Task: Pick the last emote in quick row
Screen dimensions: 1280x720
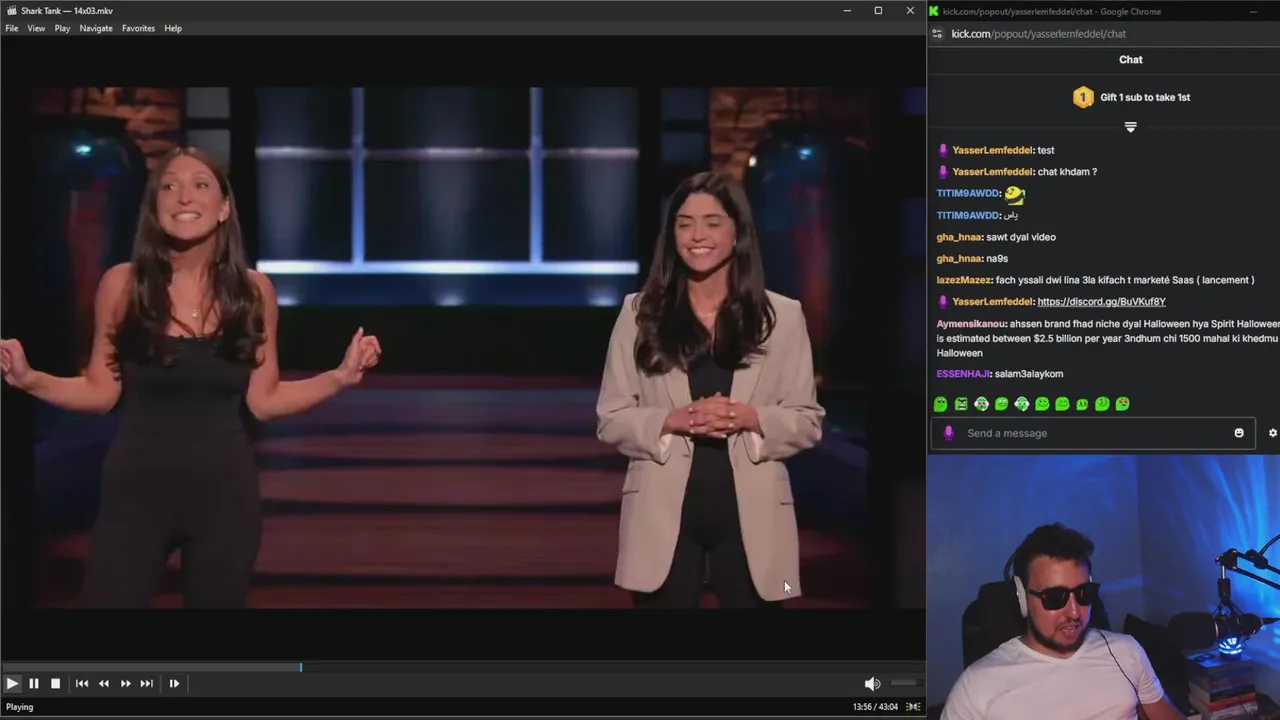Action: click(1122, 404)
